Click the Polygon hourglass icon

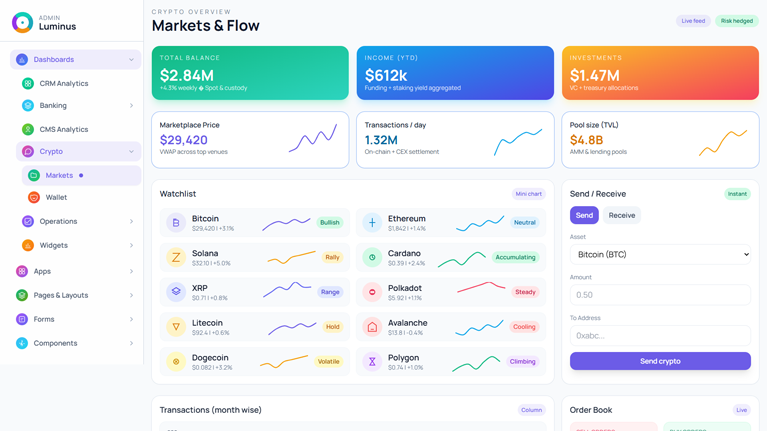(372, 362)
